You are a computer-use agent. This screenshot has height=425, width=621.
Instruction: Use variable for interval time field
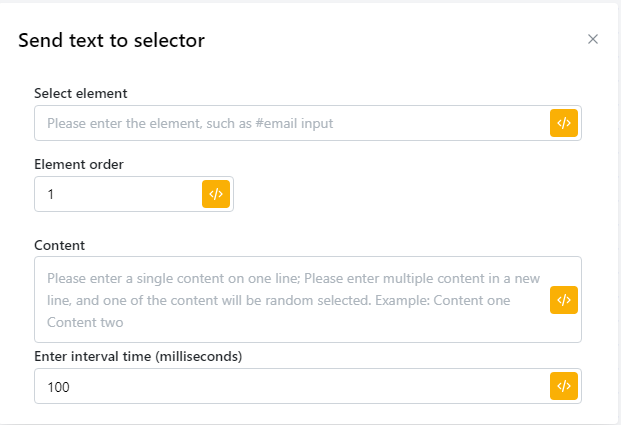point(564,387)
